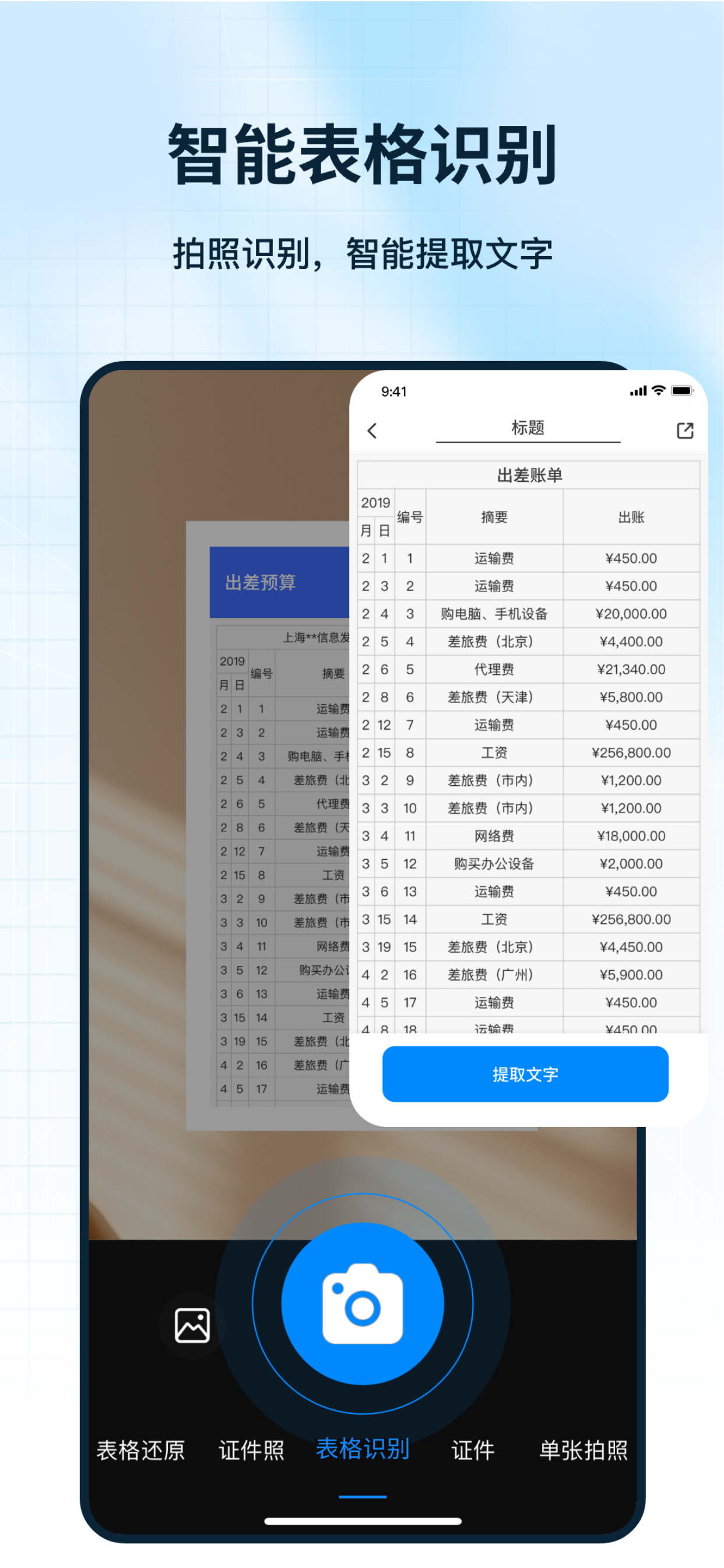
Task: Tap the ¥5,800.00 amount cell
Action: pyautogui.click(x=631, y=697)
